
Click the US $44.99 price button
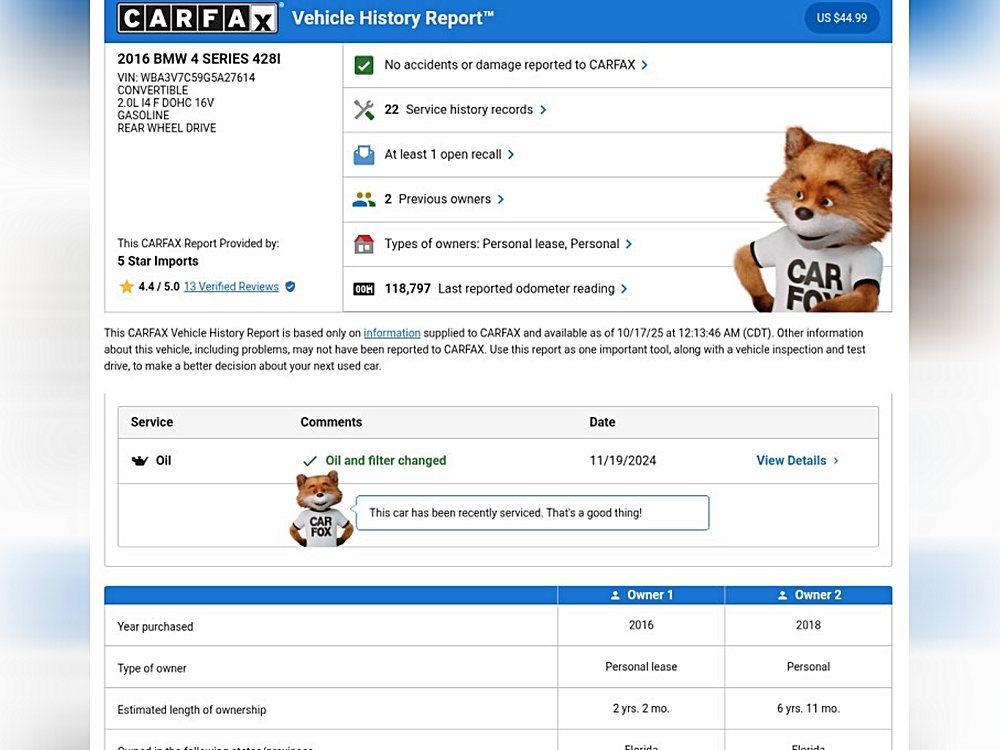[842, 18]
